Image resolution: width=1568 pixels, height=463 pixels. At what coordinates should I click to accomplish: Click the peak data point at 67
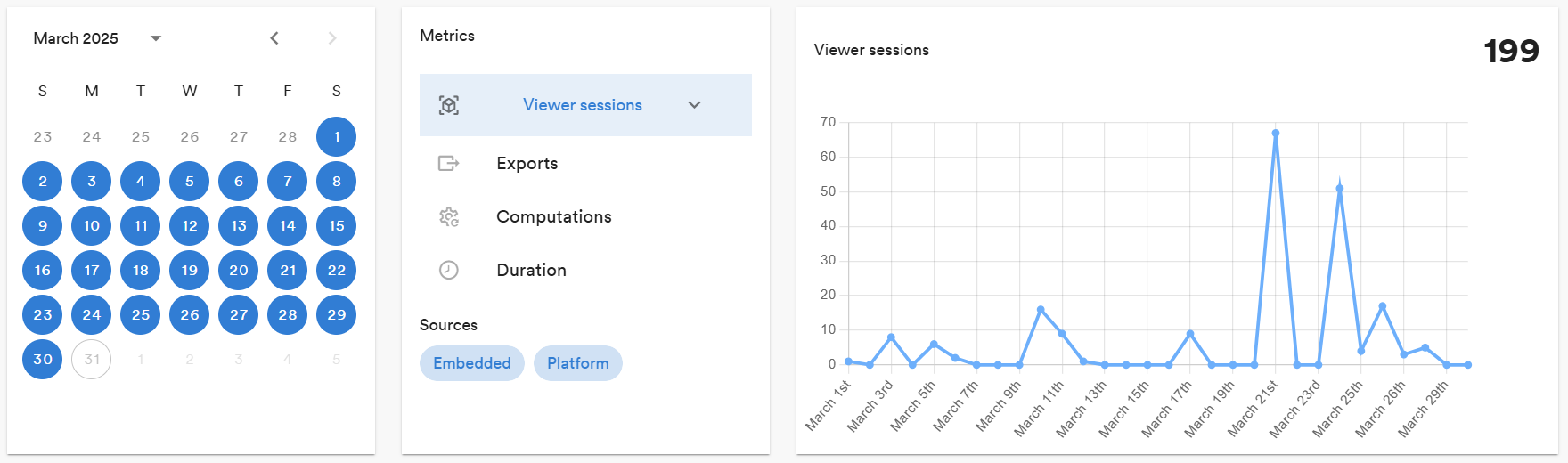coord(1276,134)
